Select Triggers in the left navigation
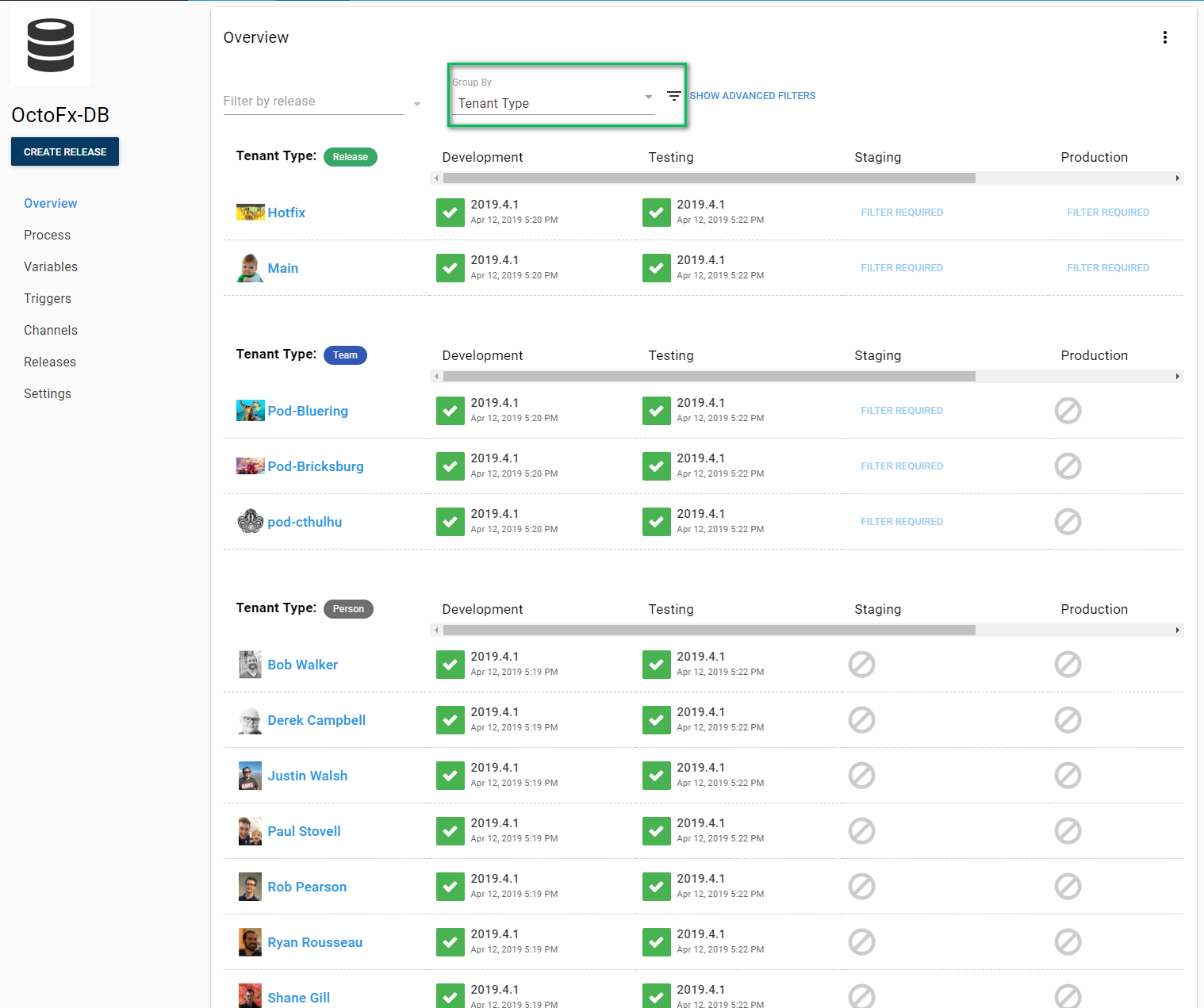Image resolution: width=1204 pixels, height=1008 pixels. click(48, 298)
